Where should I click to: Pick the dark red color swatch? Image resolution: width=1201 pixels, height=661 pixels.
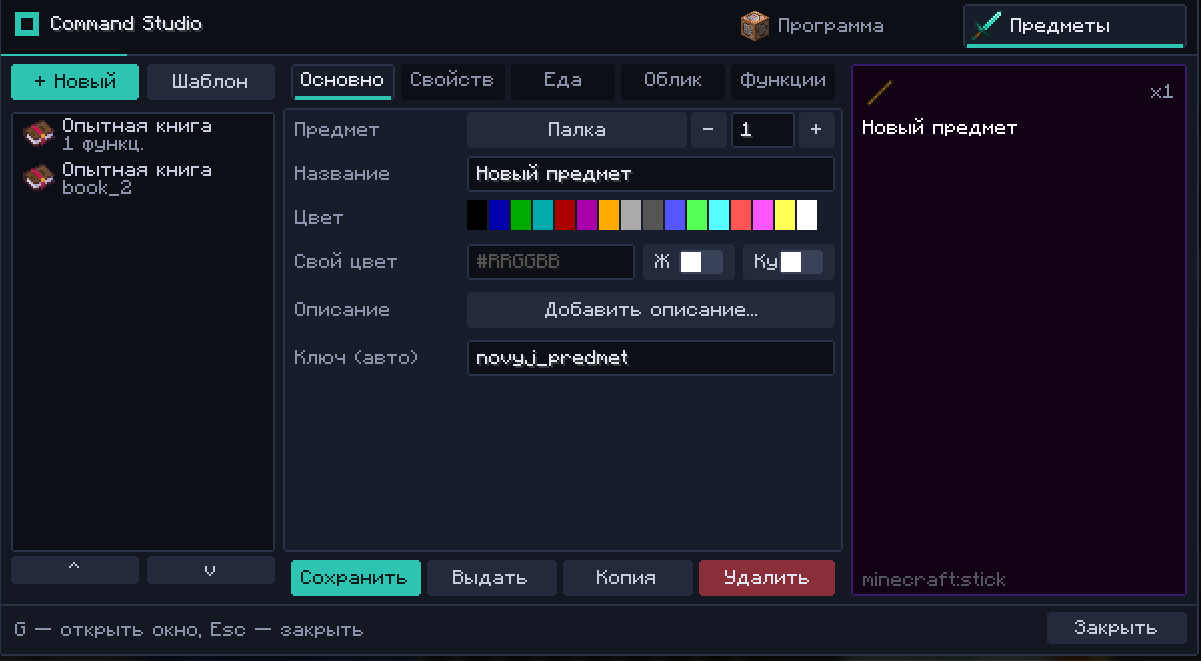point(565,215)
